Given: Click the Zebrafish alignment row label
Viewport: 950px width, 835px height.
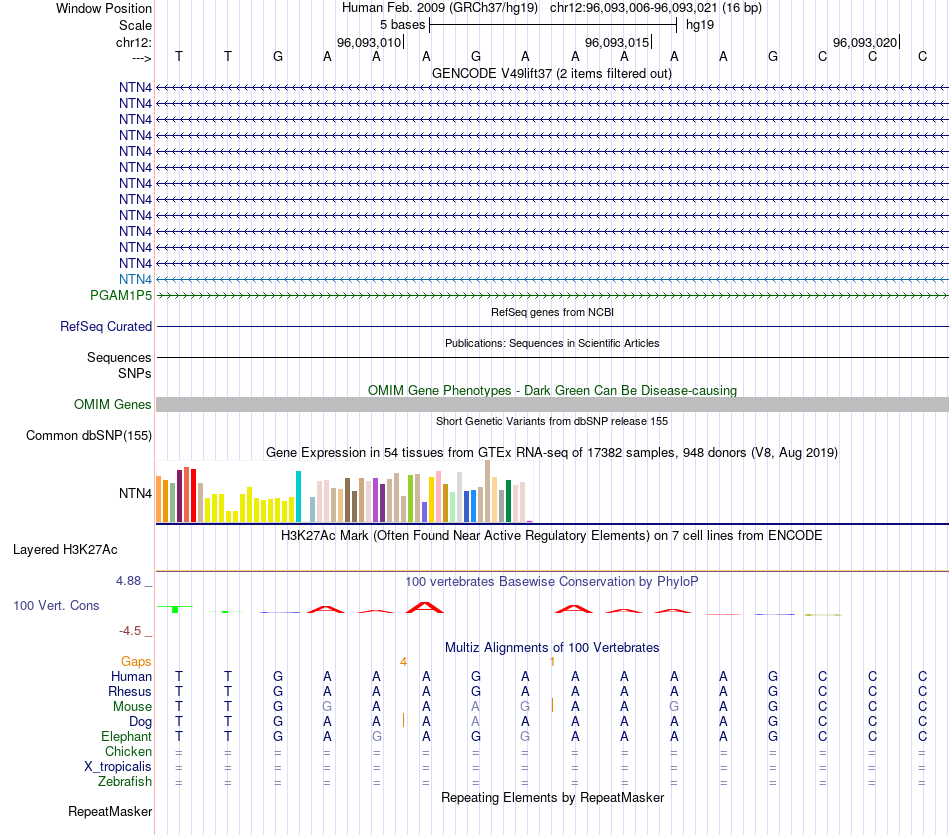Looking at the screenshot, I should click(125, 782).
